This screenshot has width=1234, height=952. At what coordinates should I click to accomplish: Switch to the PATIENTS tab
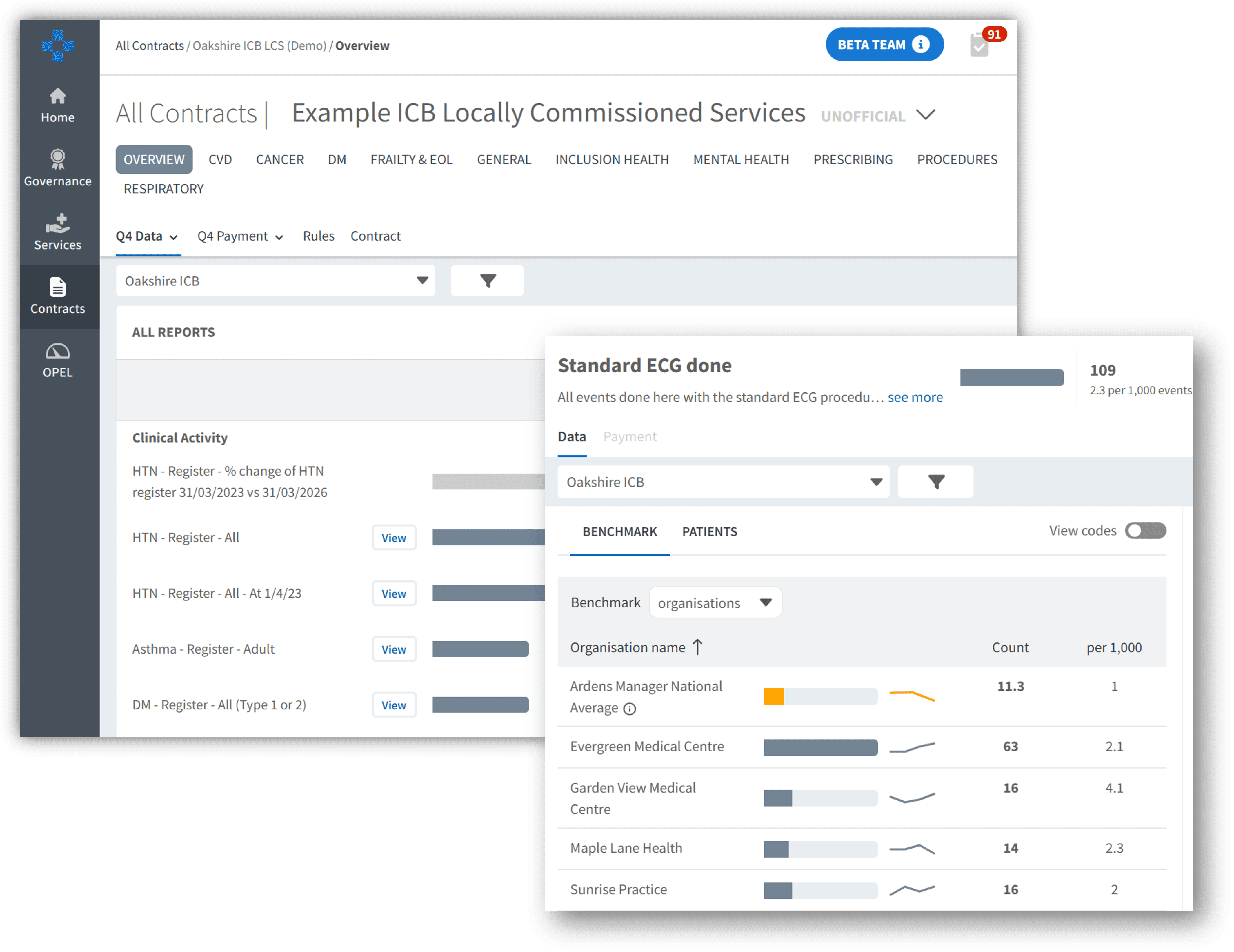click(x=710, y=532)
